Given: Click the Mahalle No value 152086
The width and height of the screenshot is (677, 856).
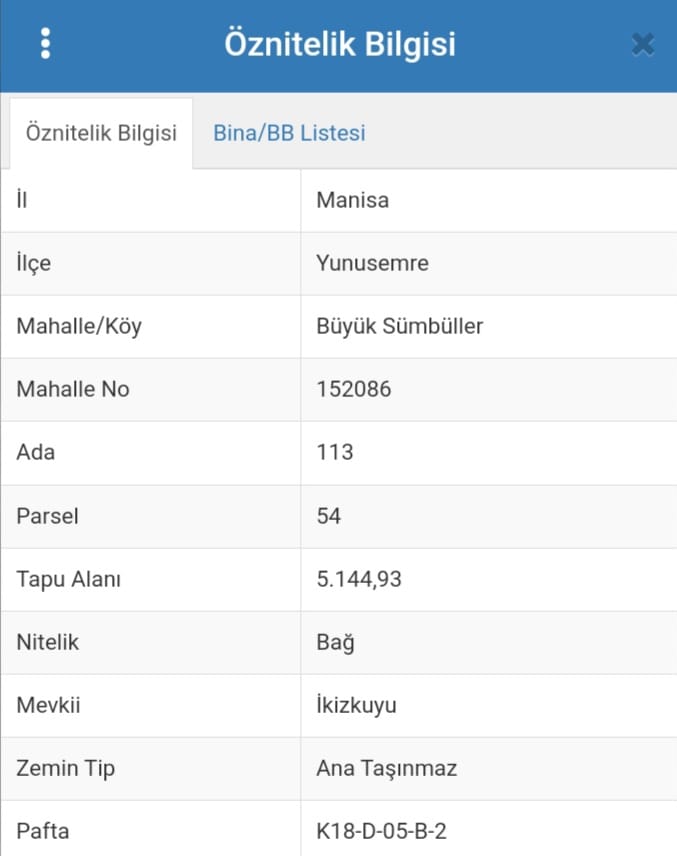Looking at the screenshot, I should (354, 389).
